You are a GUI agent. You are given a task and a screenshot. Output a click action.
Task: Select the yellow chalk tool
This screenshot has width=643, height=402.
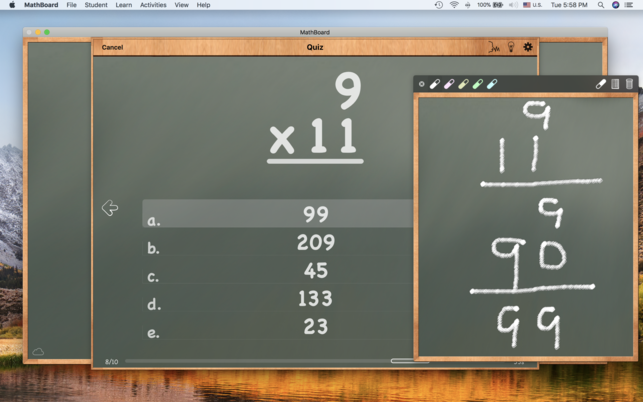463,84
